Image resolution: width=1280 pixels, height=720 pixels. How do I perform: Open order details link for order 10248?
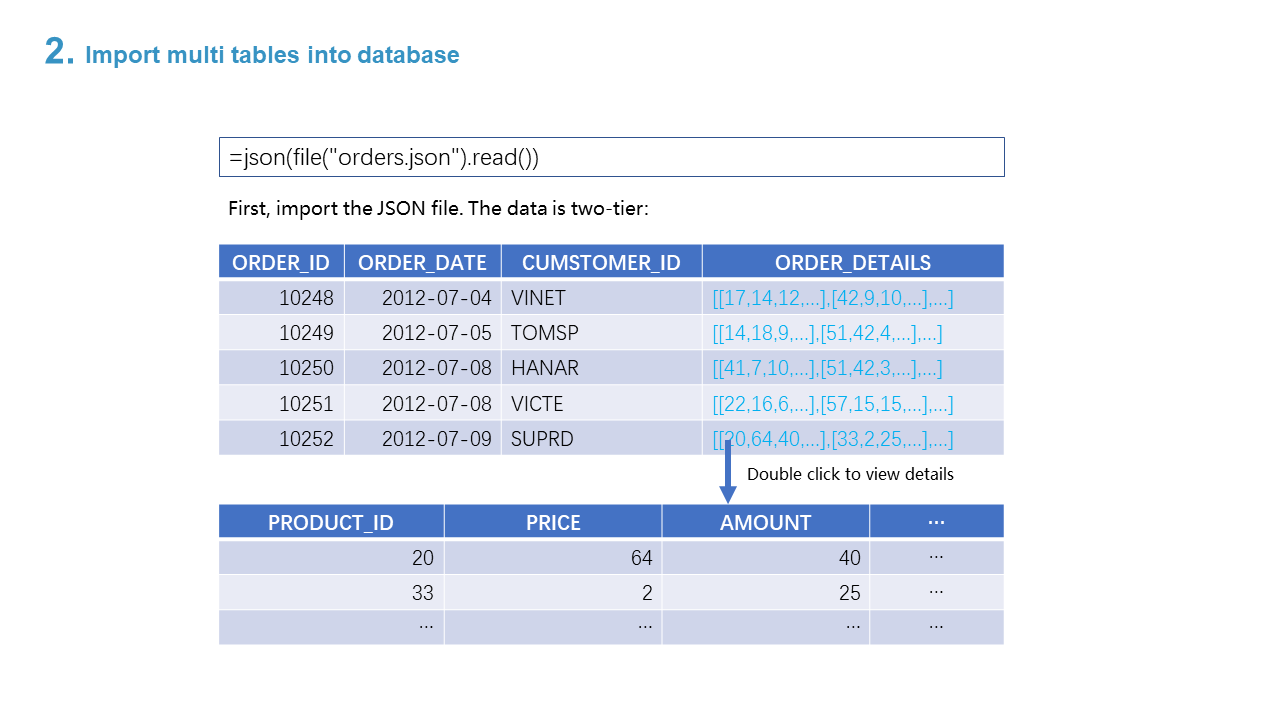tap(832, 298)
